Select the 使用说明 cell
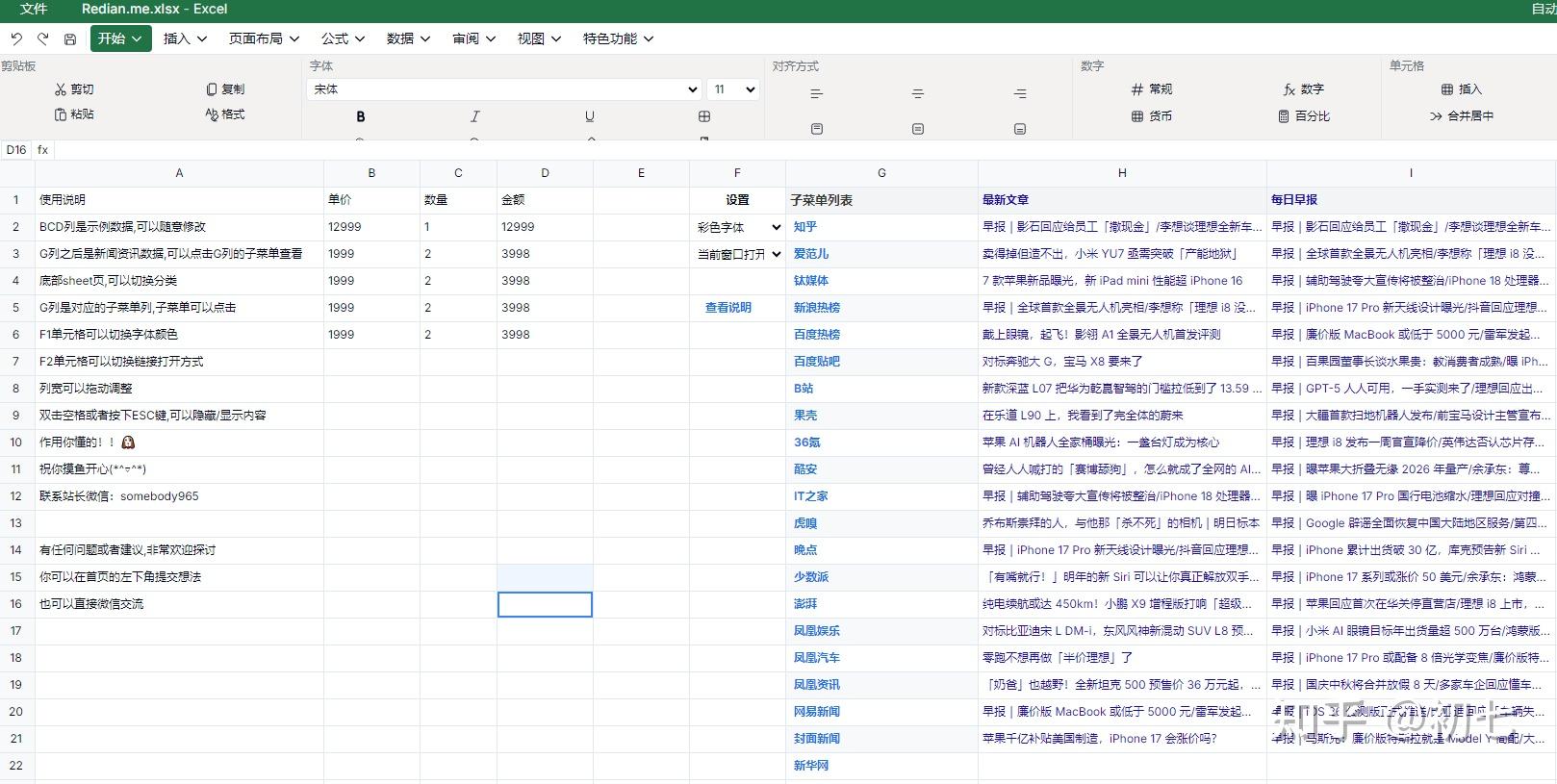 pos(179,200)
